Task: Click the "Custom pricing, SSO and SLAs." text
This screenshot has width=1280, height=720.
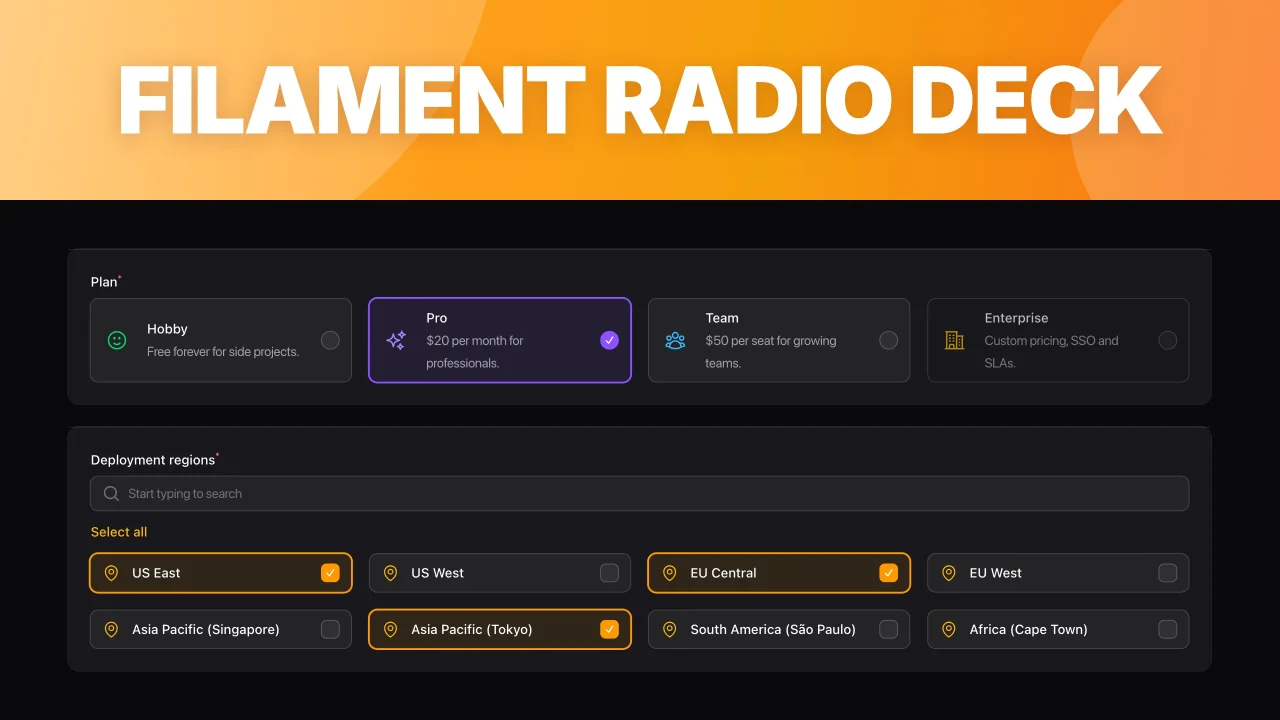Action: [1051, 352]
